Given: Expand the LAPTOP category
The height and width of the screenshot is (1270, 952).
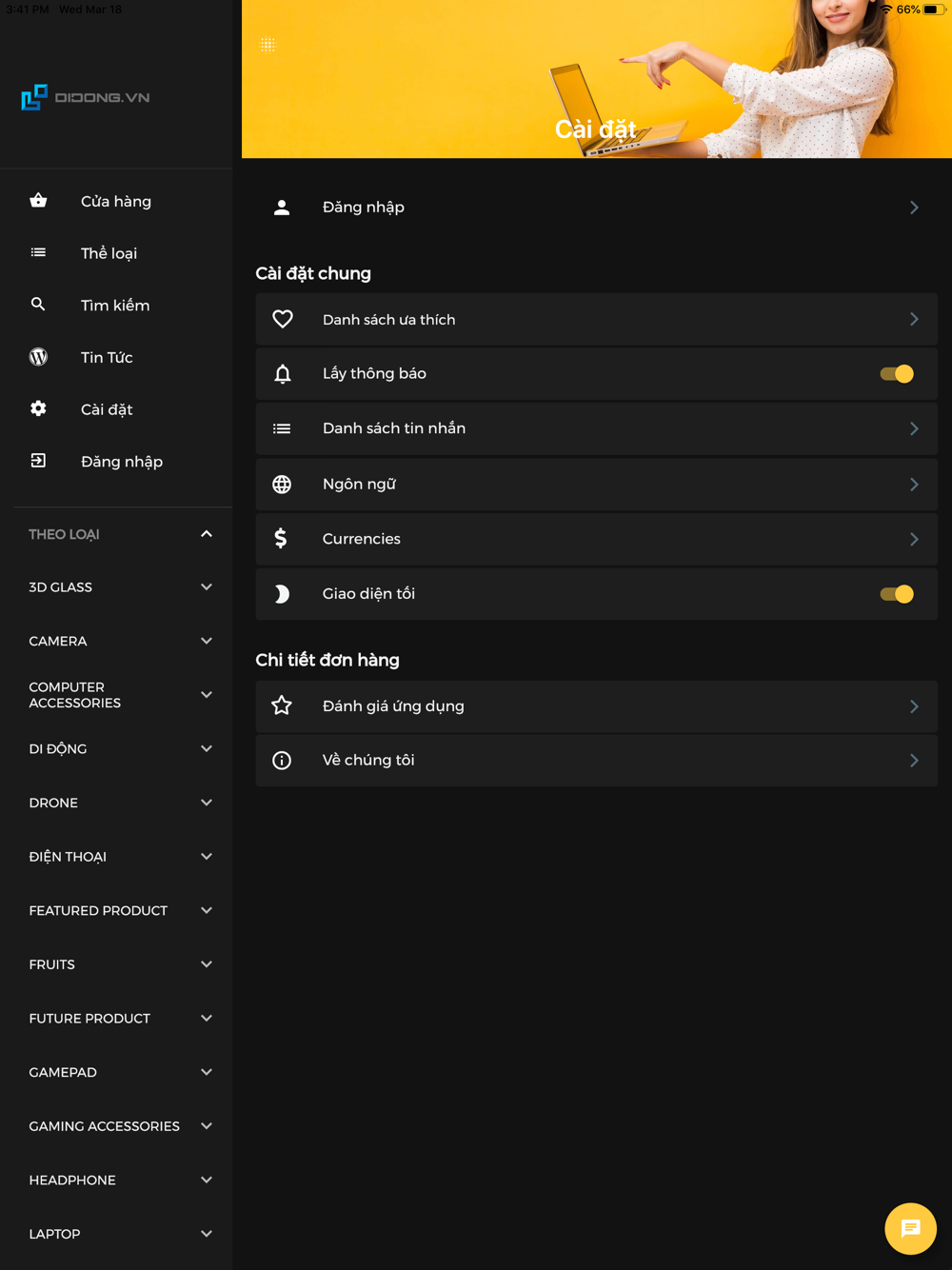Looking at the screenshot, I should pos(207,1234).
